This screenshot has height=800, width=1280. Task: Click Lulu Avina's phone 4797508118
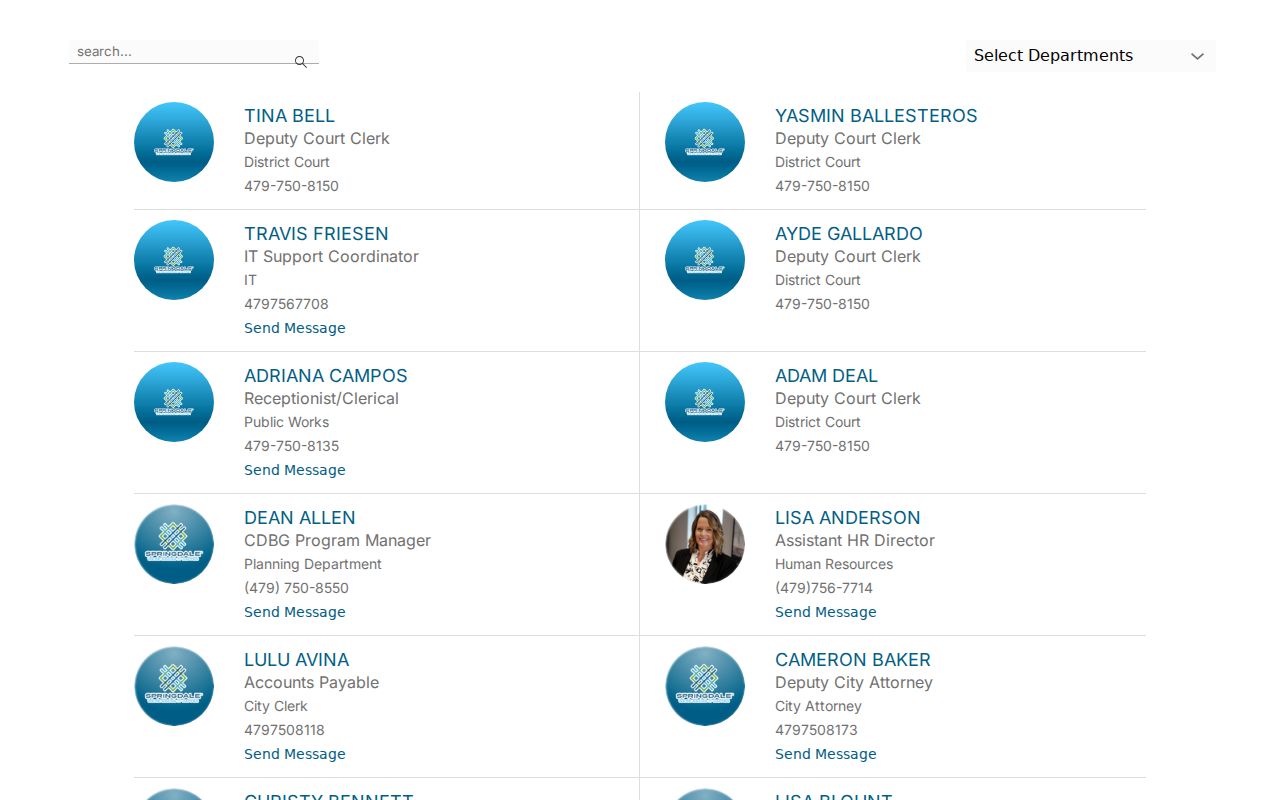(284, 730)
